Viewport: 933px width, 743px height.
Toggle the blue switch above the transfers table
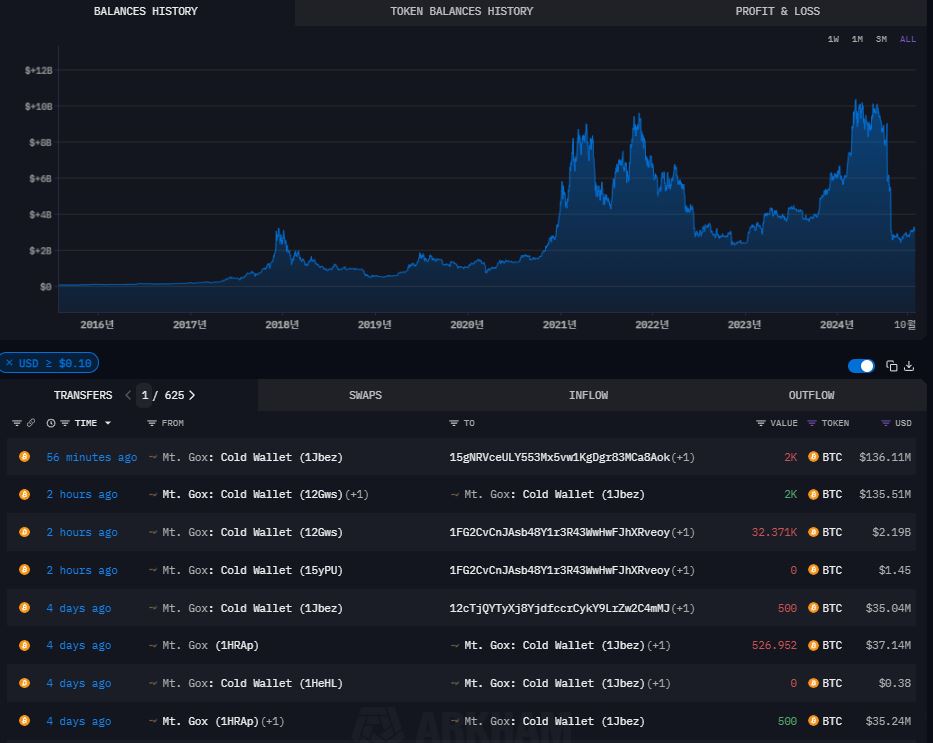861,366
